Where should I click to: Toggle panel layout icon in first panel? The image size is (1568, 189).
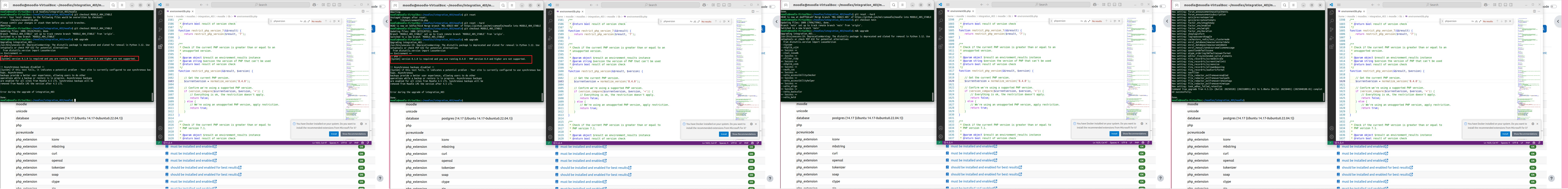(x=334, y=5)
